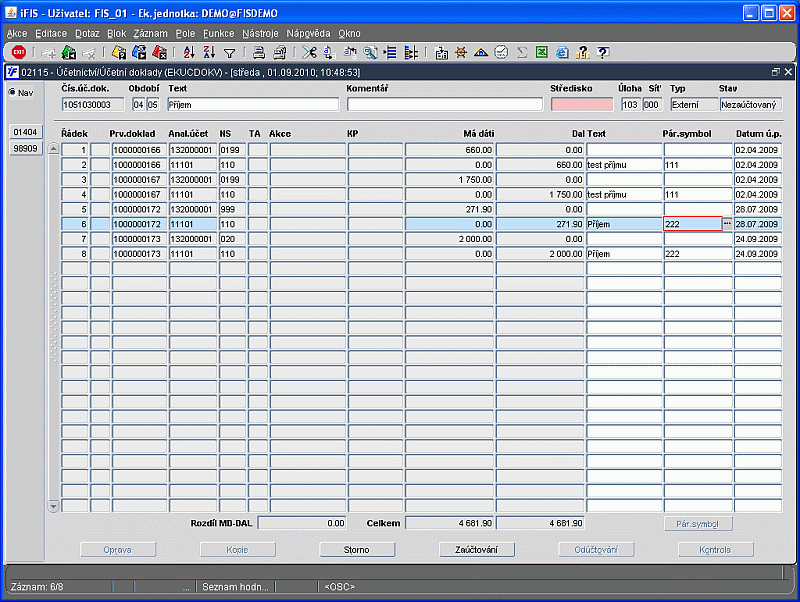Click the scroll-down arrow below the rows

coord(54,507)
